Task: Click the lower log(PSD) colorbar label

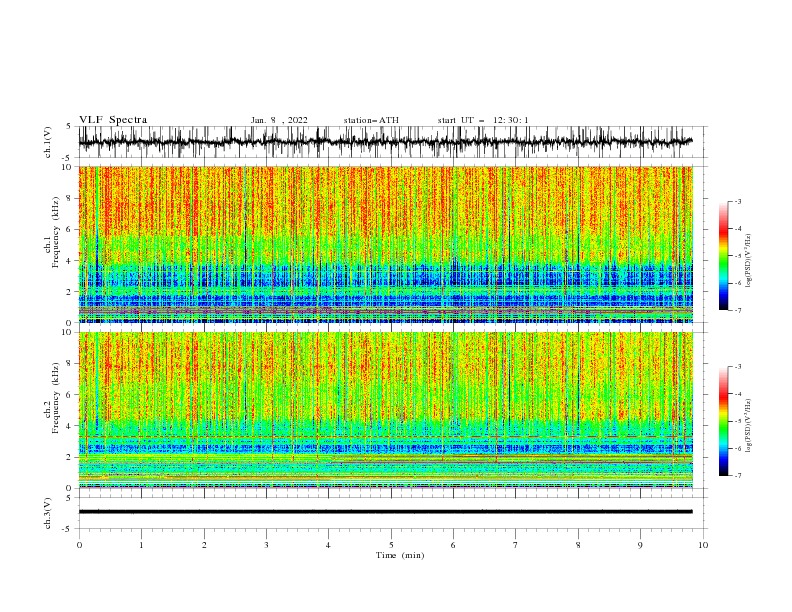Action: point(748,426)
